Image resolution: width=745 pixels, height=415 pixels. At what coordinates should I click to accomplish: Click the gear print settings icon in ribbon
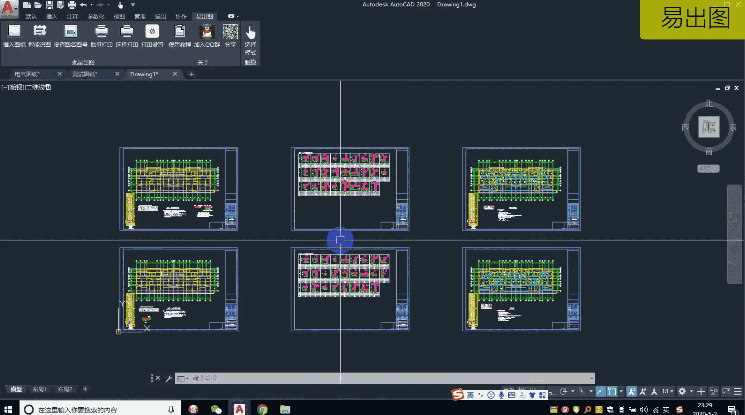pos(153,32)
